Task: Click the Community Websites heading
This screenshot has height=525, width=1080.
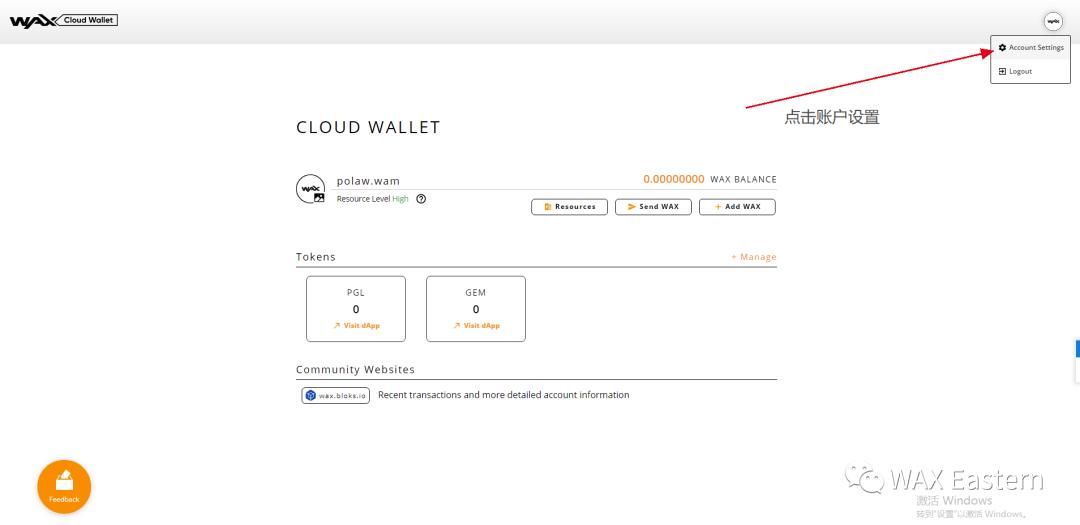Action: (355, 369)
